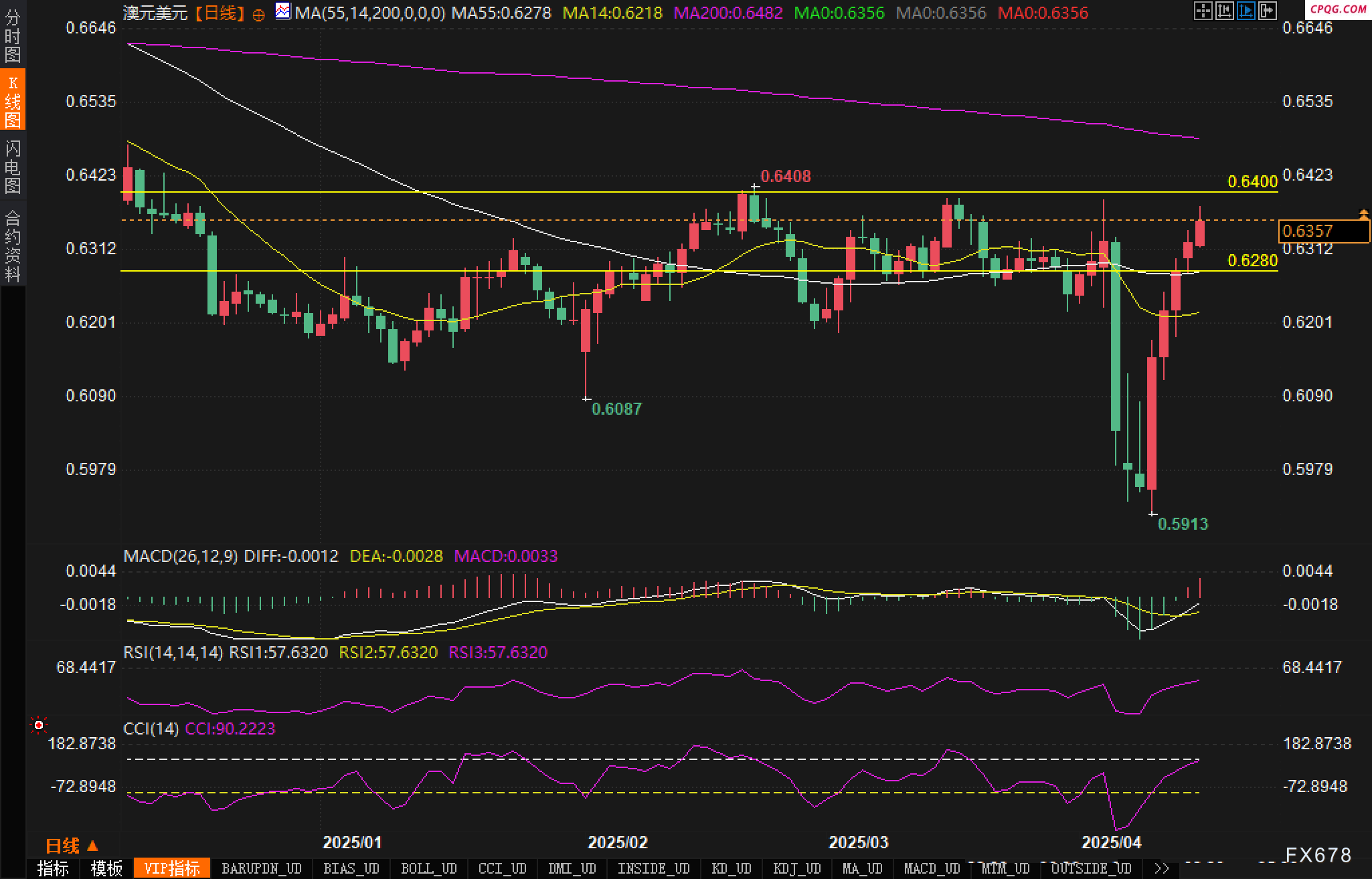Click the orange arrow above price tag 0.6357
Image resolution: width=1372 pixels, height=879 pixels.
click(1363, 214)
